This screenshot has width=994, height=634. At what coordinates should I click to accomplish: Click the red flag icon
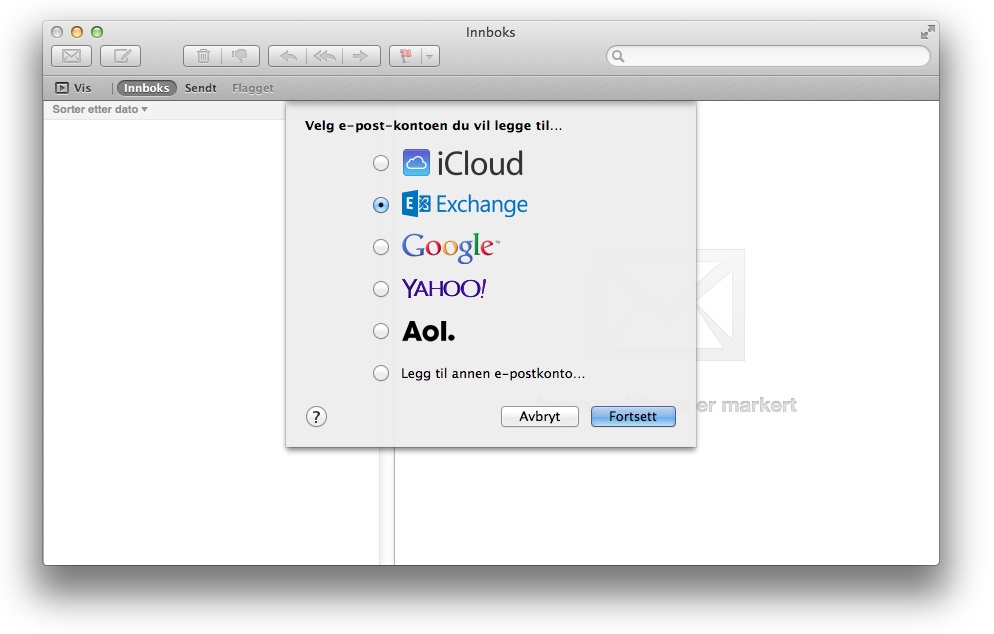point(405,57)
